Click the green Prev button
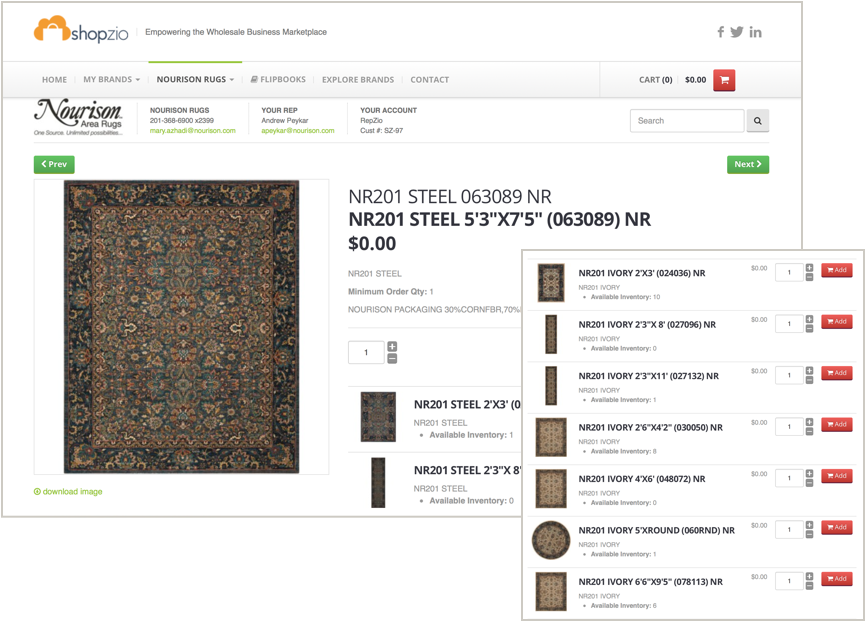Screen dimensions: 866x622 54,164
